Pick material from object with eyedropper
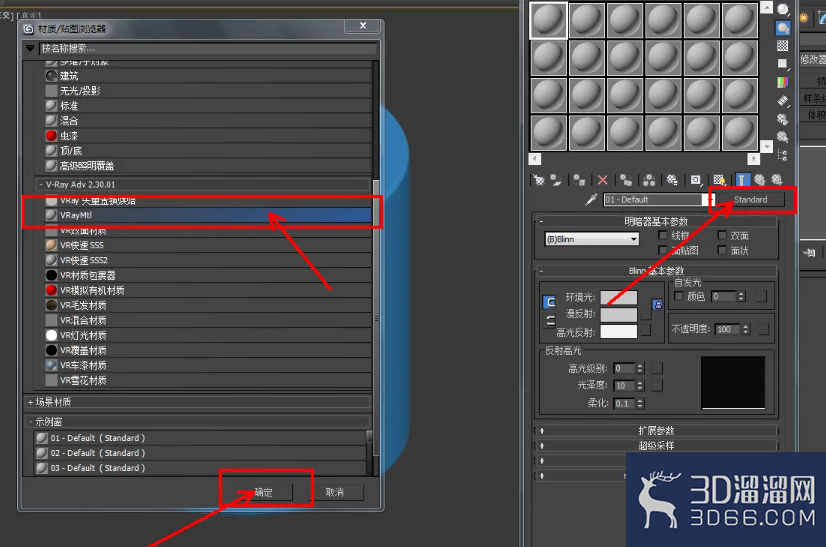Viewport: 826px width, 547px height. [591, 200]
